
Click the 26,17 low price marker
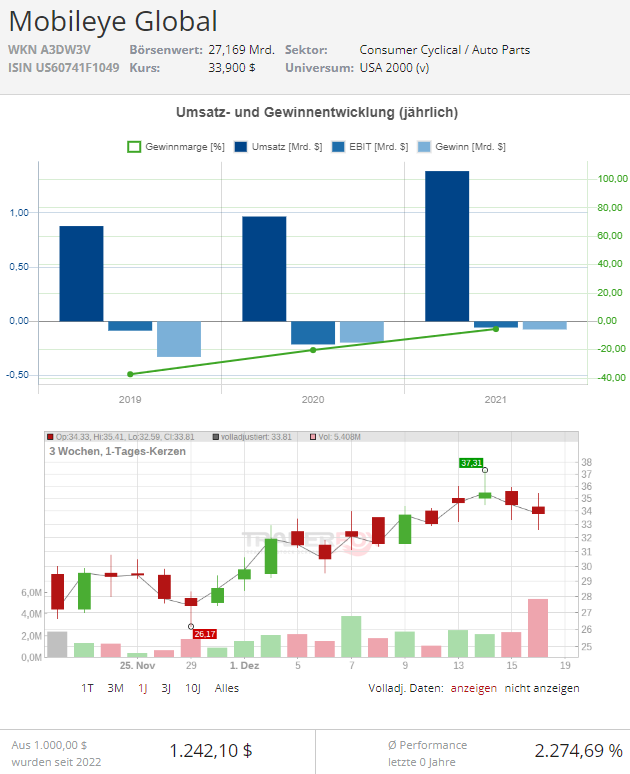click(205, 634)
